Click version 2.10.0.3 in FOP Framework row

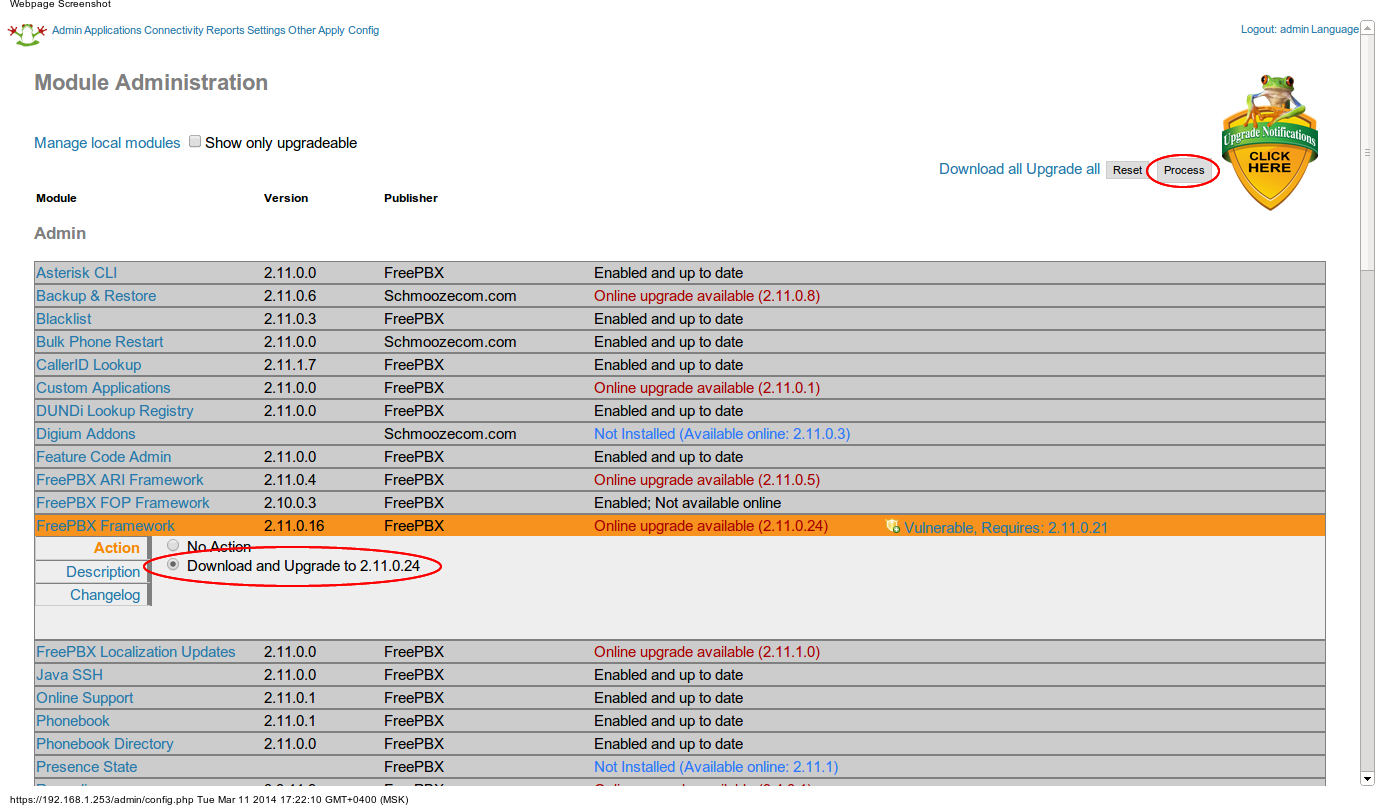click(x=290, y=503)
